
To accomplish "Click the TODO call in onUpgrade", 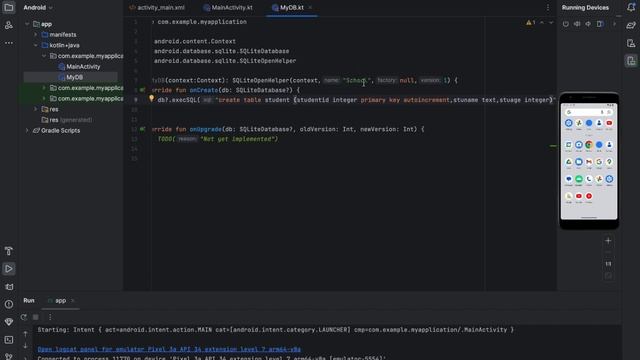I will (218, 139).
